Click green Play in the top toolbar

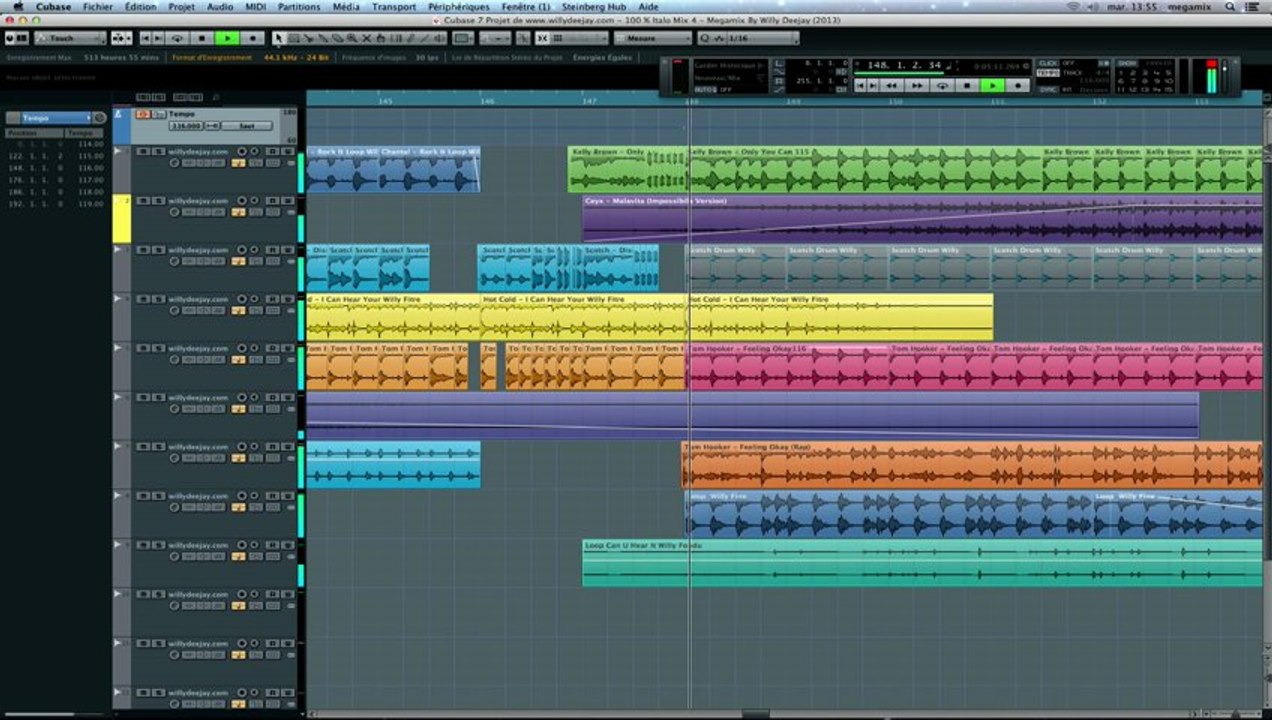(x=227, y=38)
